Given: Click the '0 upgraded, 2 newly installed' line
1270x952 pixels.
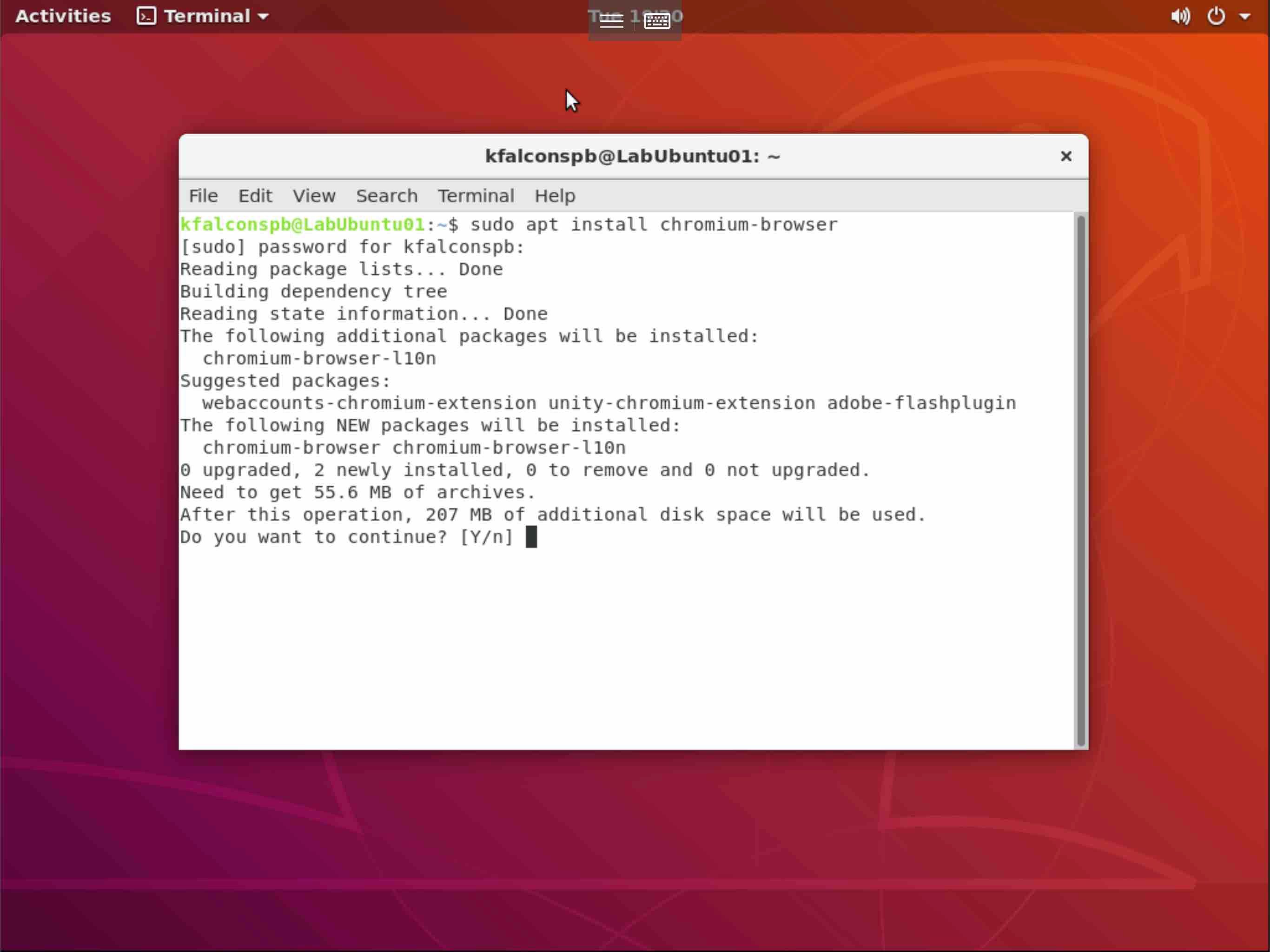Looking at the screenshot, I should coord(525,470).
